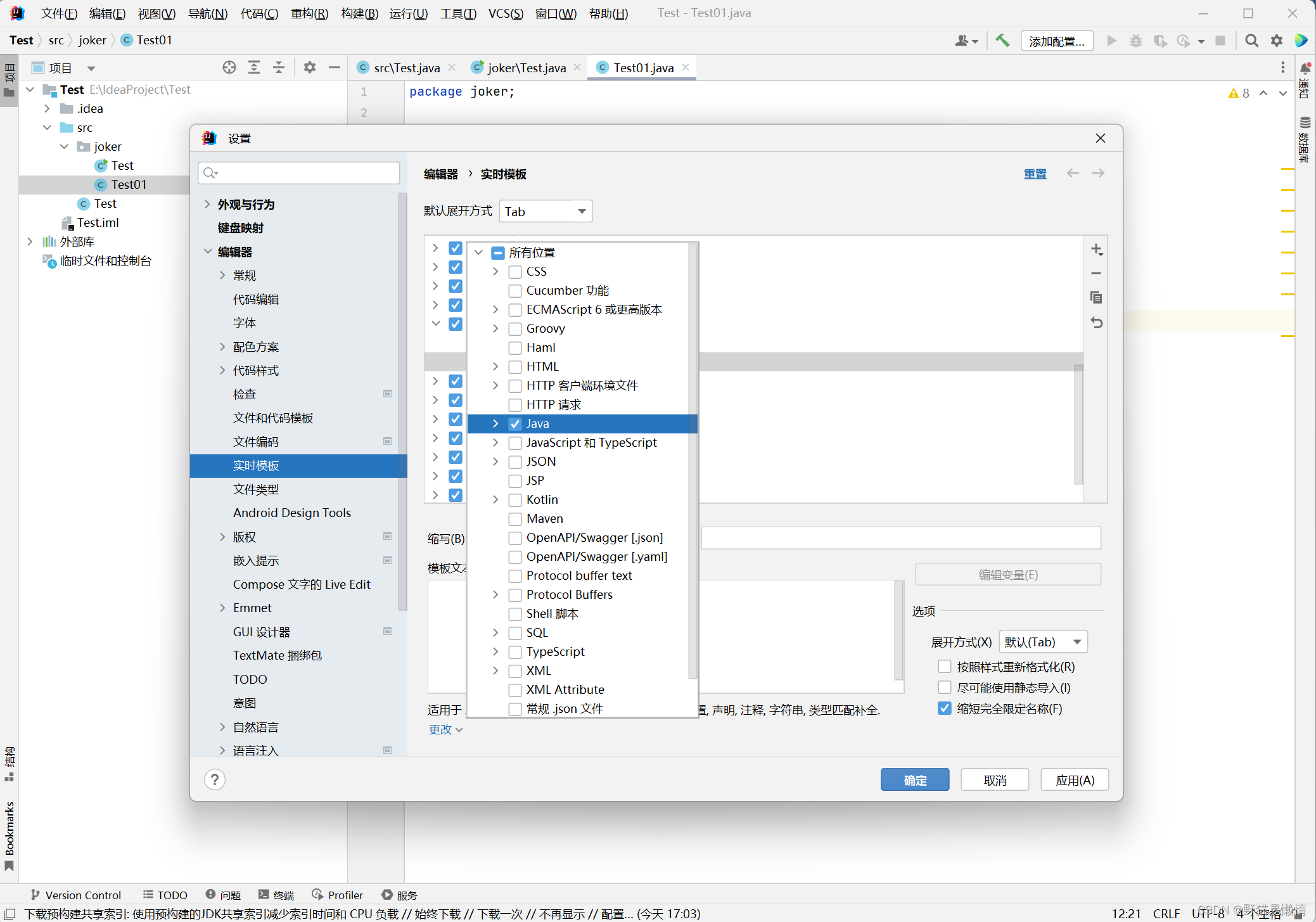Click the remove template minus icon

1096,273
